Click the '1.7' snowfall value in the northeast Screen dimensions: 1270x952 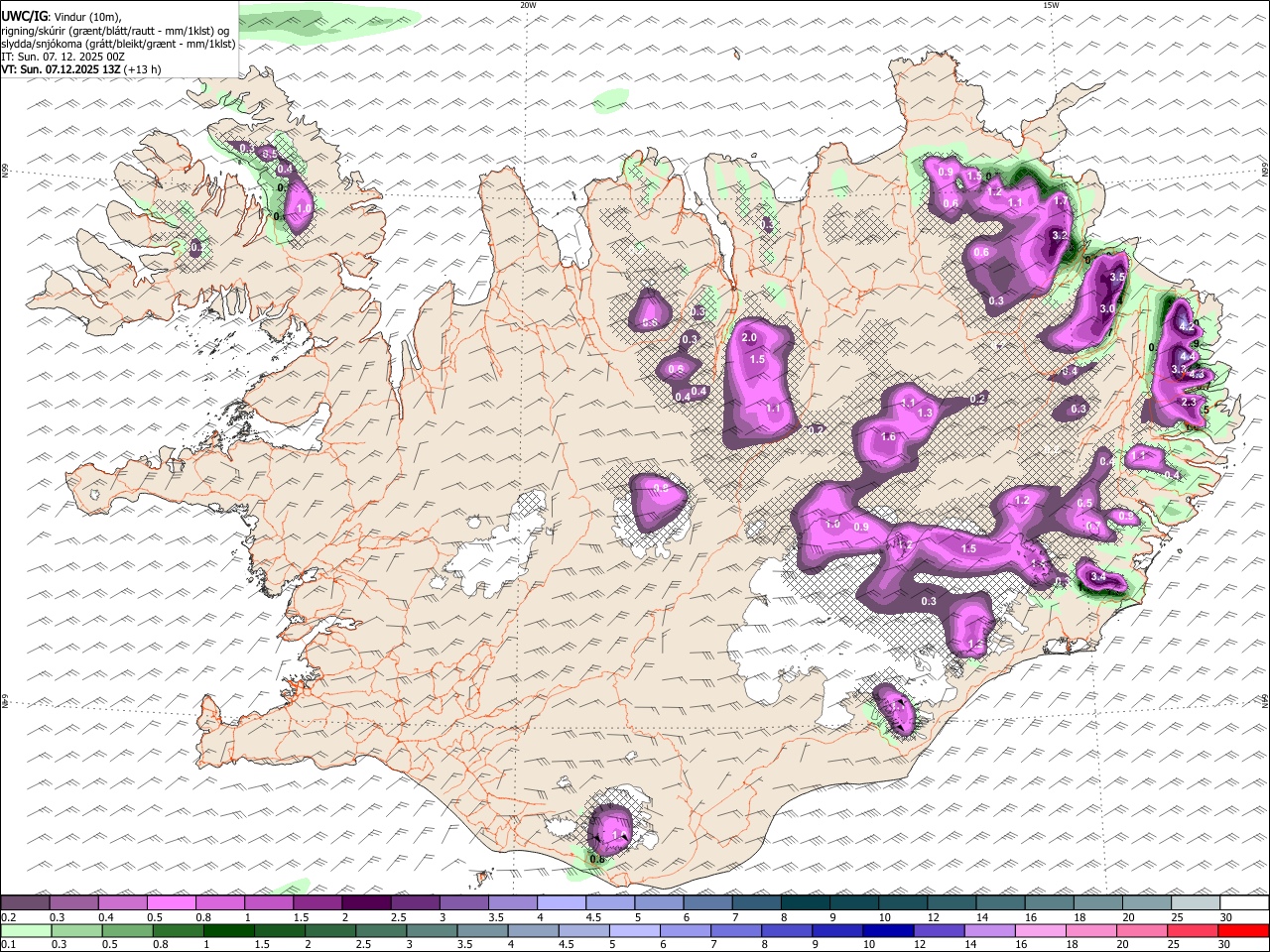[x=1061, y=201]
